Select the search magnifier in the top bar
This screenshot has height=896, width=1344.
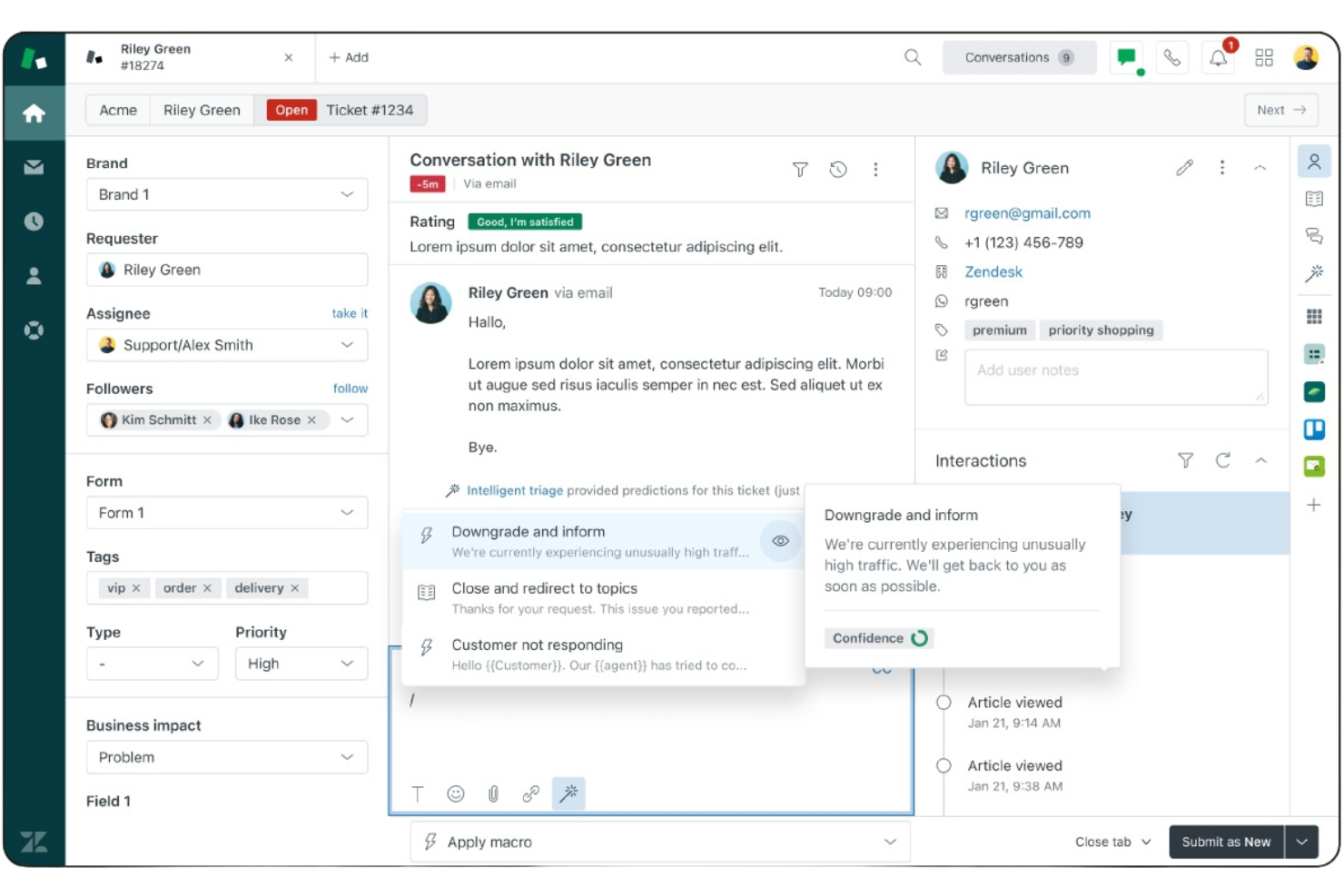[x=912, y=56]
